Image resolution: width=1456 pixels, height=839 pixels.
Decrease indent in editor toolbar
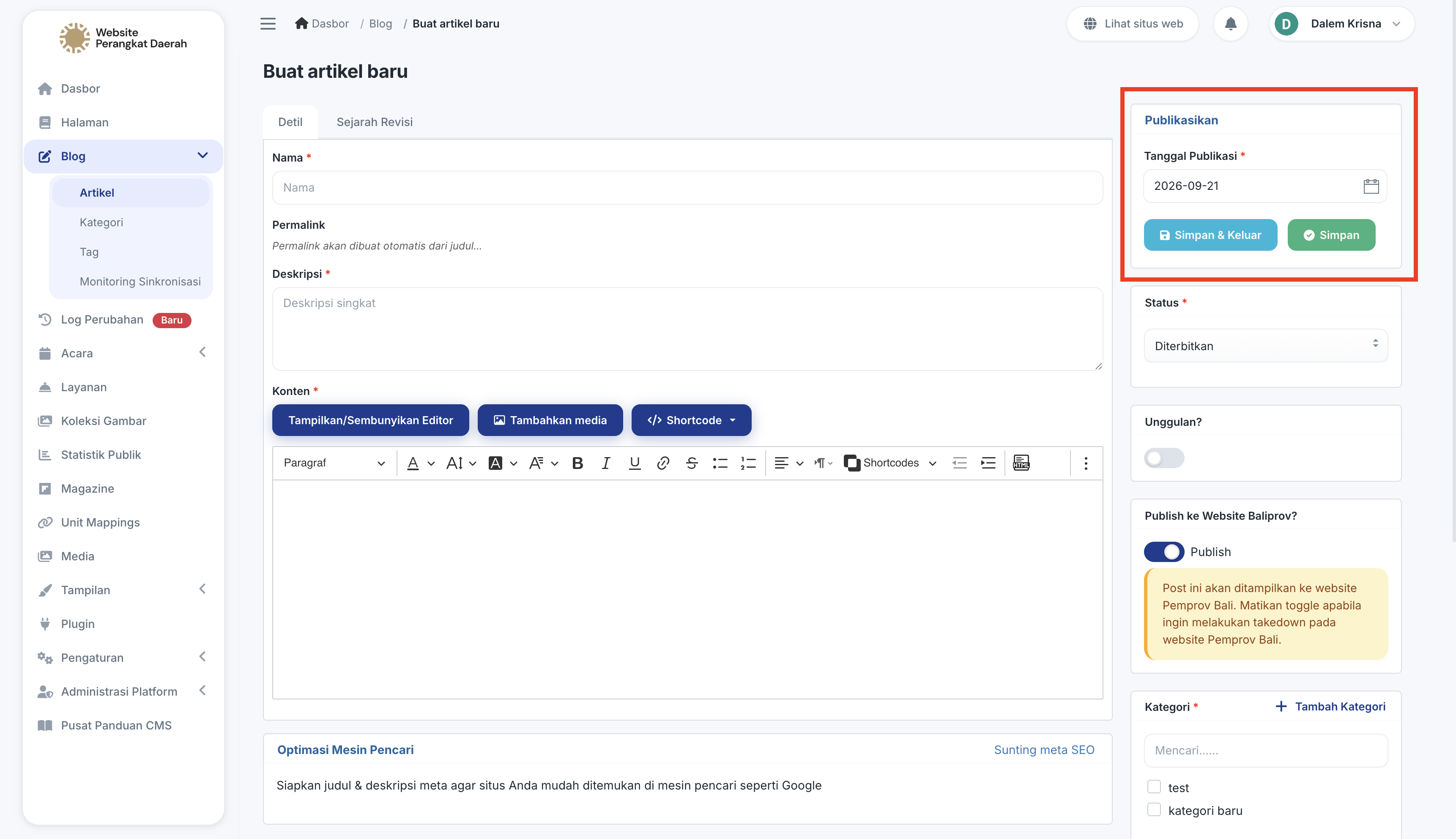tap(960, 463)
